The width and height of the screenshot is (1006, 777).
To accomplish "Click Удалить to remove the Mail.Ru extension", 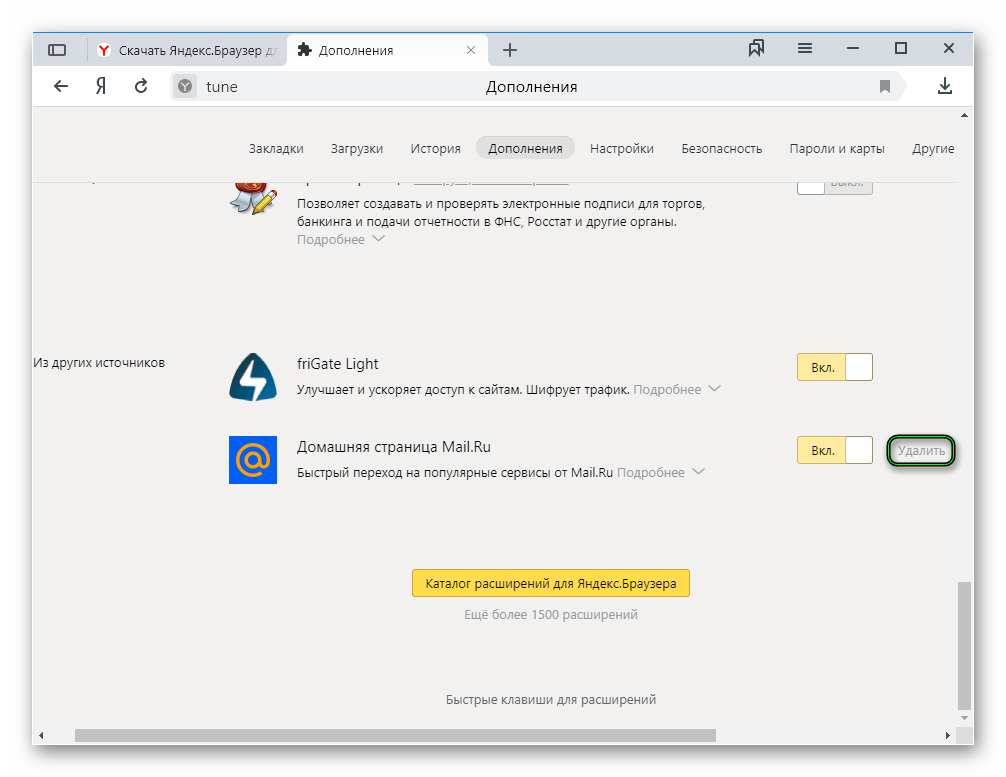I will 921,450.
